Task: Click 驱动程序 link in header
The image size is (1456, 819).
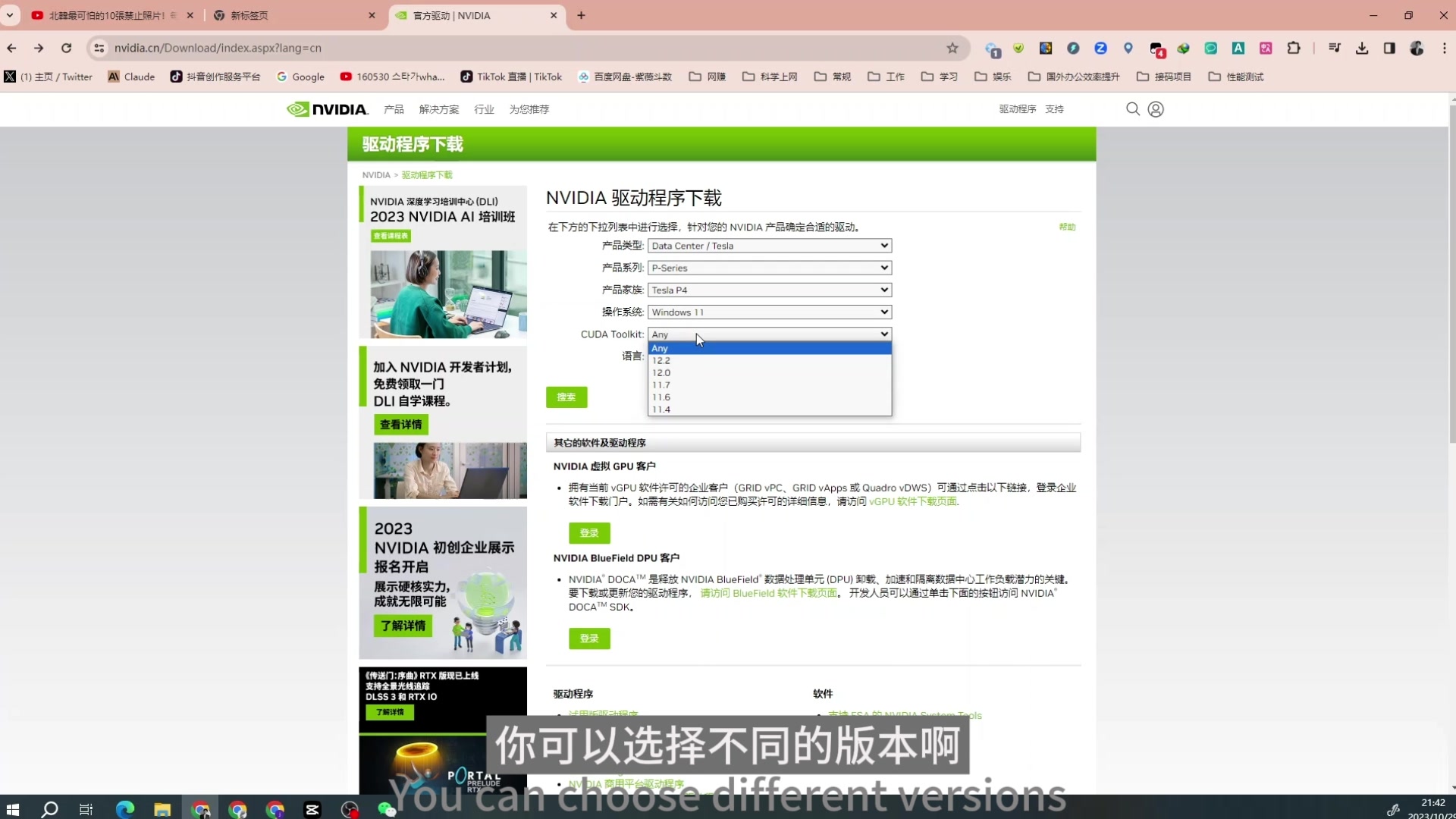Action: [x=1017, y=109]
